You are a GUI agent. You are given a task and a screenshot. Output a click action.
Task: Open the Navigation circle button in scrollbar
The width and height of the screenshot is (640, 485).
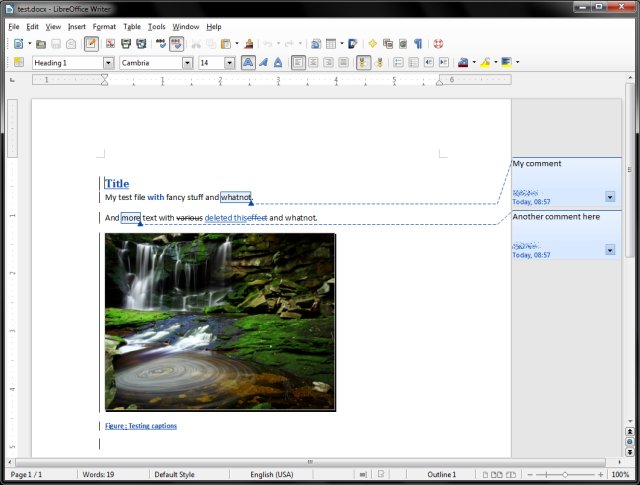pyautogui.click(x=630, y=442)
